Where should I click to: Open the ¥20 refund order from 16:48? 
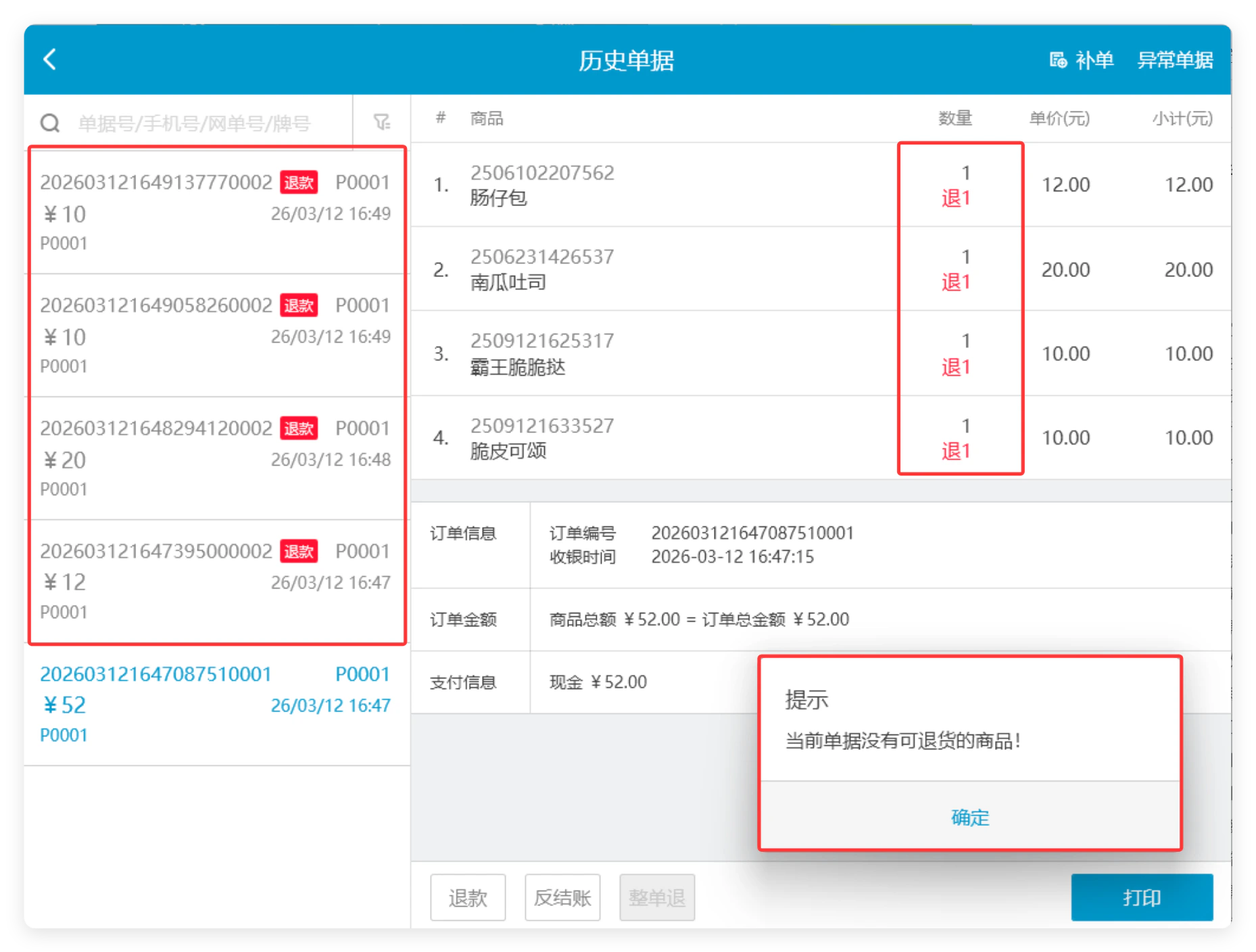pyautogui.click(x=217, y=458)
